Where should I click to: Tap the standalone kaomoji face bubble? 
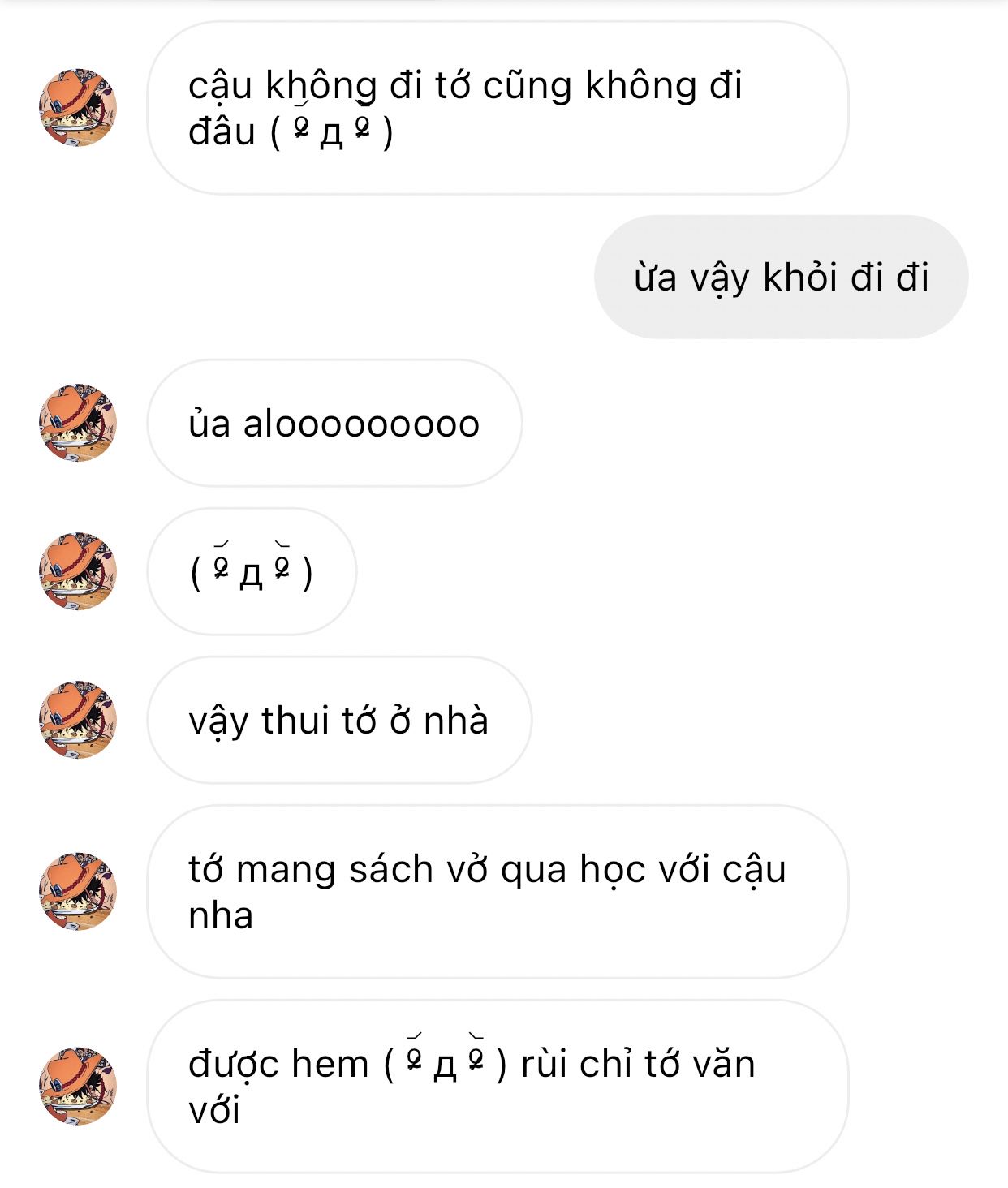252,571
